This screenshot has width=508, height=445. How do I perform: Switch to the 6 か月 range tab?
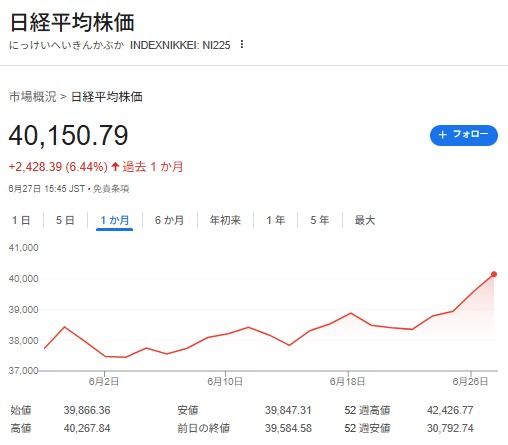click(169, 220)
